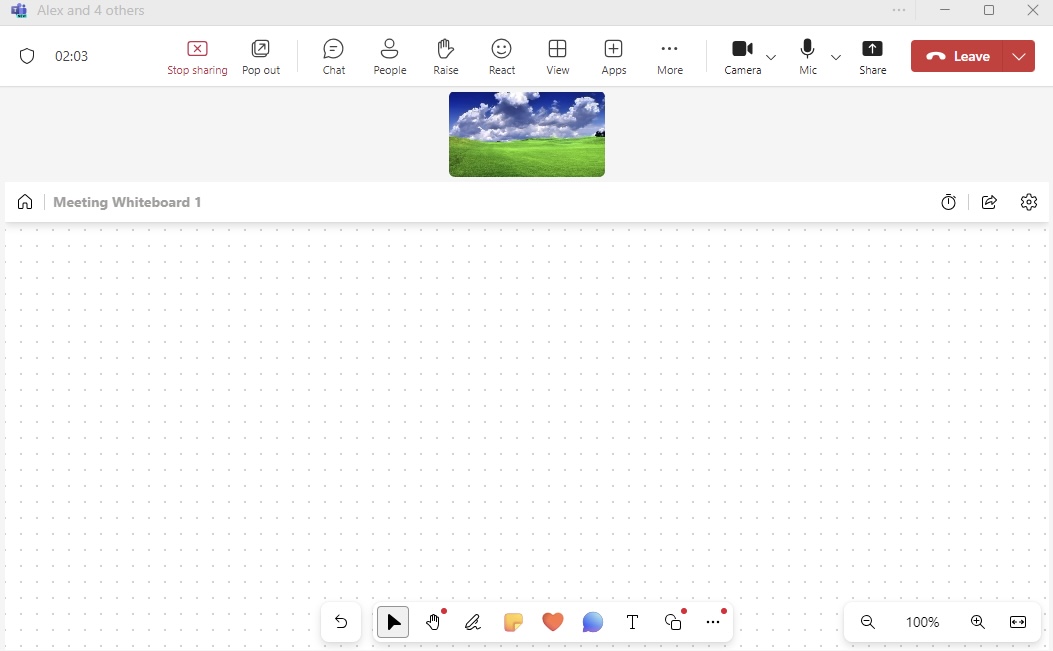Viewport: 1053px width, 651px height.
Task: Open the Shapes tool
Action: (673, 622)
